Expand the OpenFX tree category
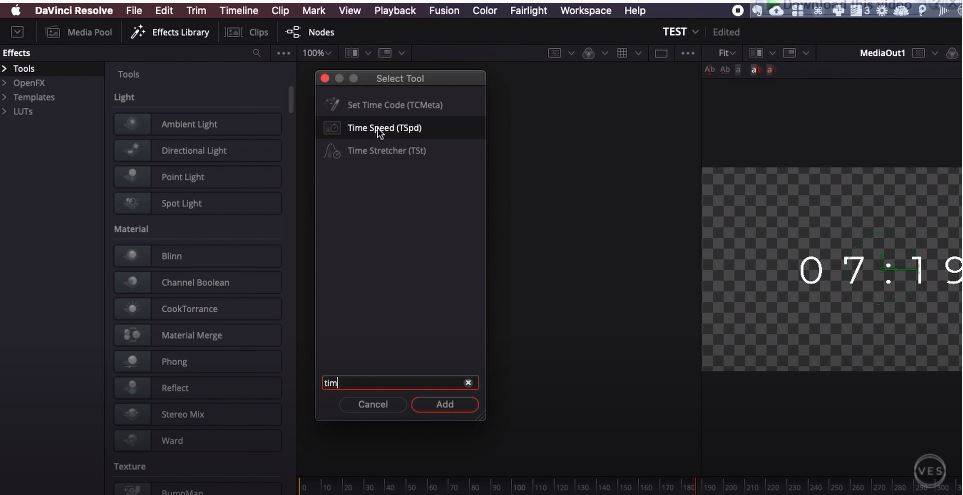 4,83
